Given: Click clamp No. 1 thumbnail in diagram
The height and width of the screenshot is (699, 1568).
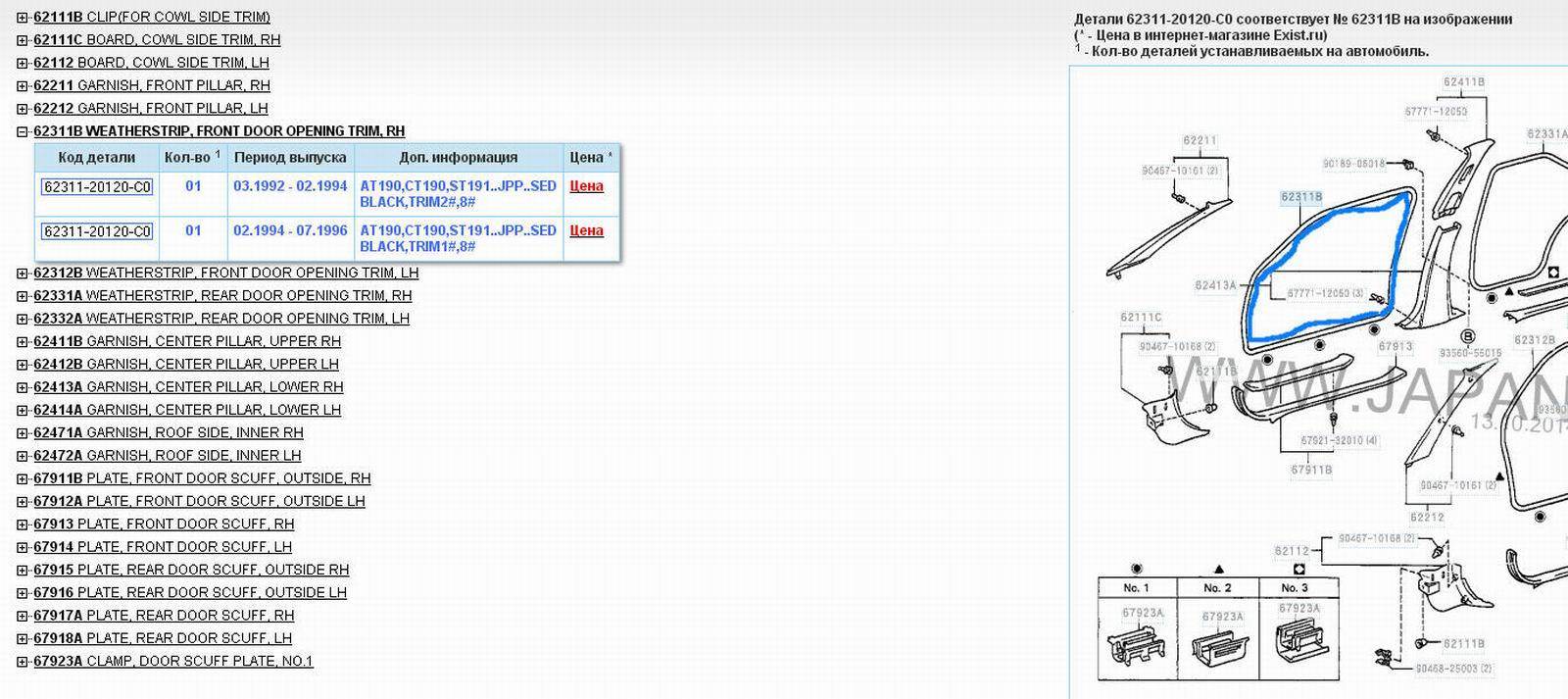Looking at the screenshot, I should point(1137,642).
